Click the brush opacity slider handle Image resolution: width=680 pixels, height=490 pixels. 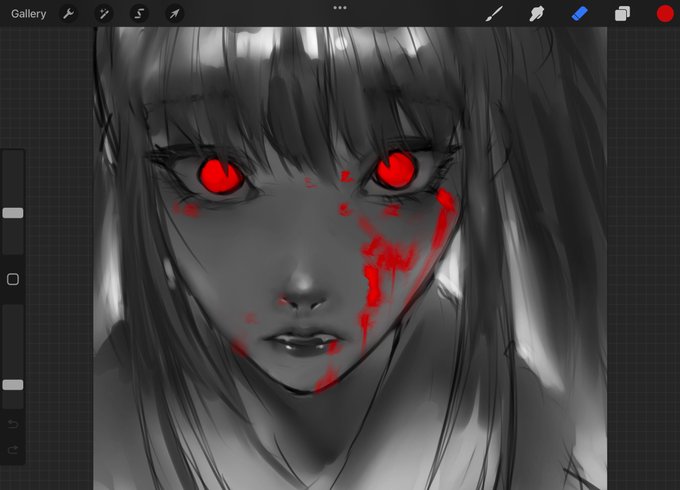click(x=13, y=385)
